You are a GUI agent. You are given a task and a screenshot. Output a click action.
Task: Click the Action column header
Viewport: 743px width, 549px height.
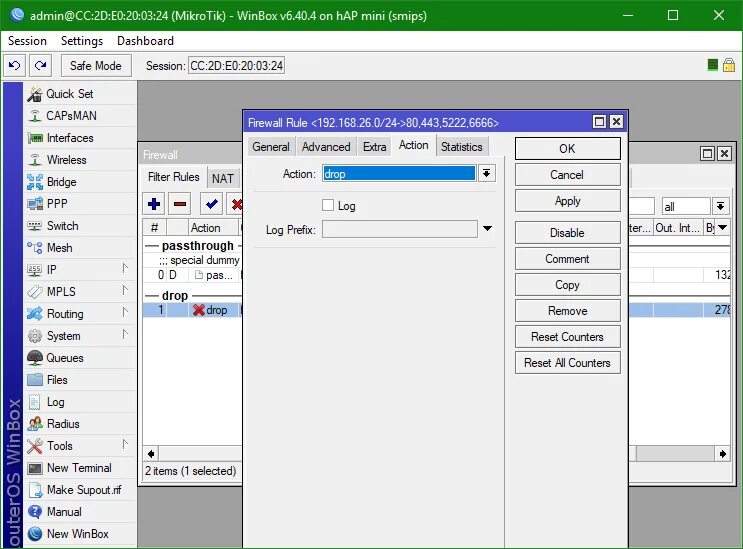(x=213, y=228)
